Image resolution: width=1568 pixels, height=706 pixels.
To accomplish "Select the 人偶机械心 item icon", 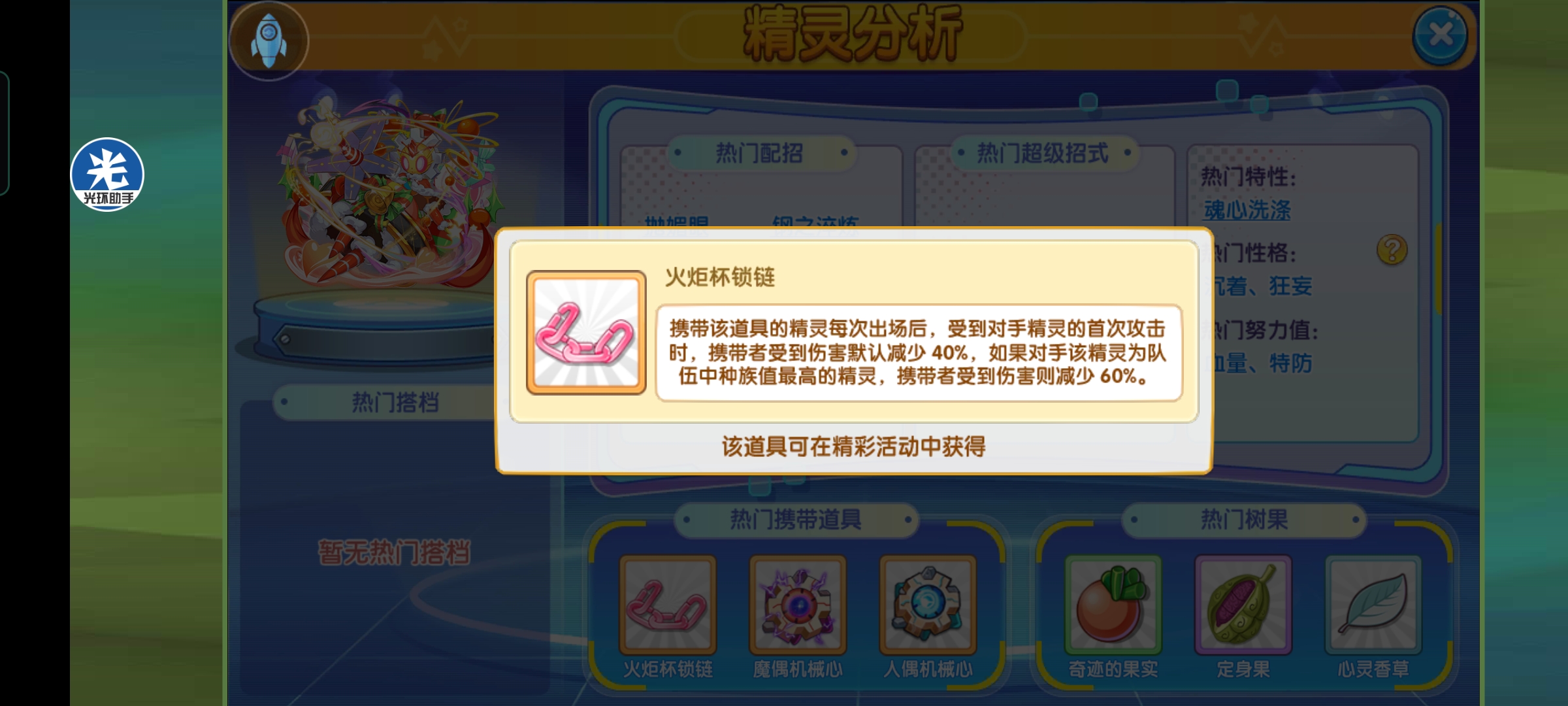I will tap(928, 605).
